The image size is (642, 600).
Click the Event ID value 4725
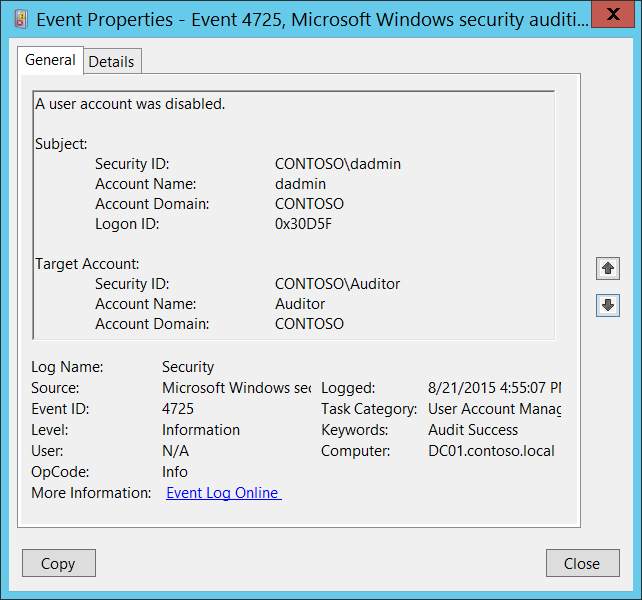point(178,409)
